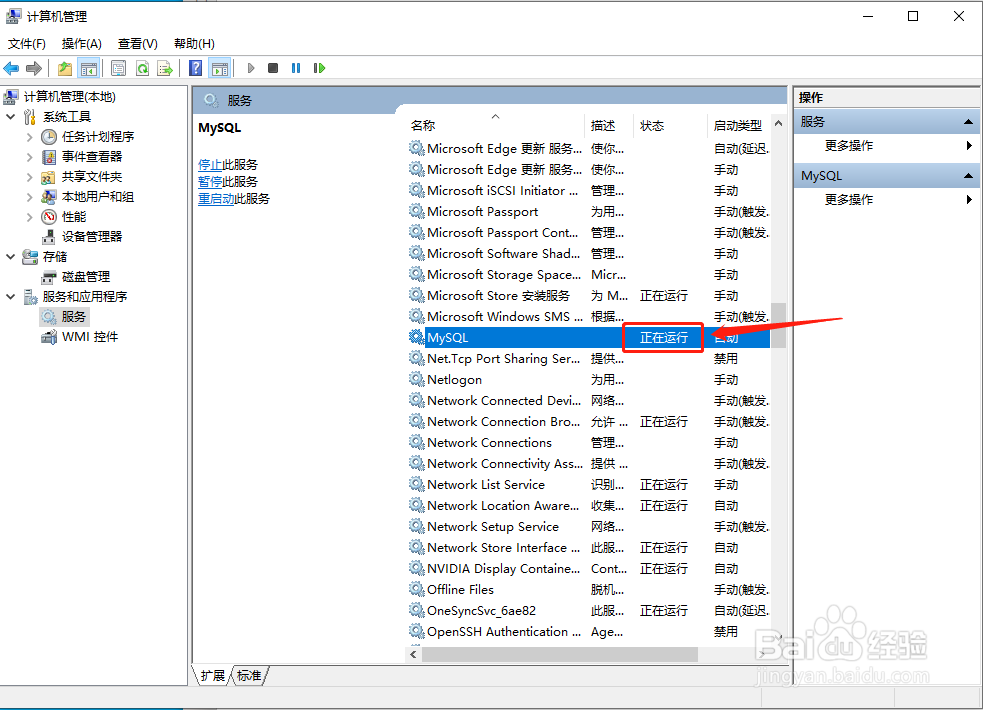Viewport: 983px width, 710px height.
Task: Collapse the 系统工具 tree node
Action: coord(11,117)
